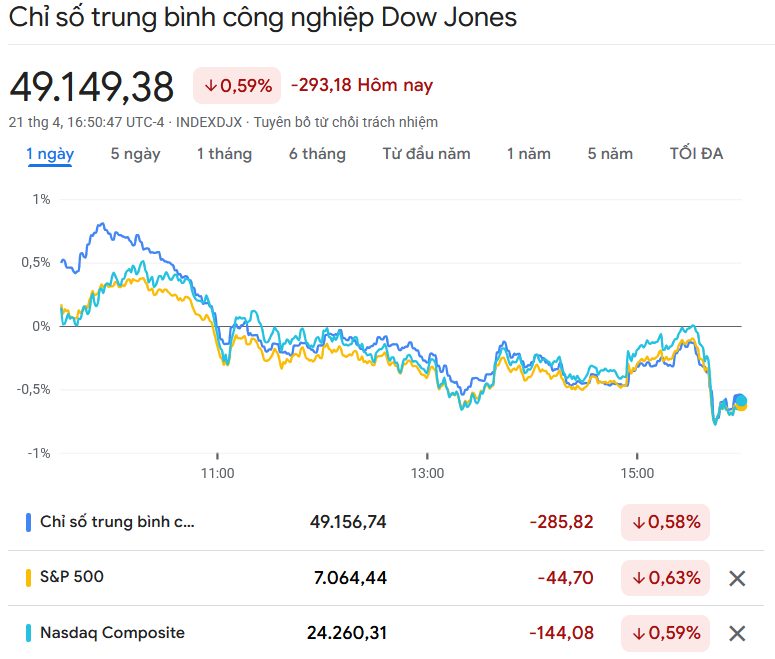Remove S&P 500 comparison with X icon
775x659 pixels.
[x=737, y=578]
